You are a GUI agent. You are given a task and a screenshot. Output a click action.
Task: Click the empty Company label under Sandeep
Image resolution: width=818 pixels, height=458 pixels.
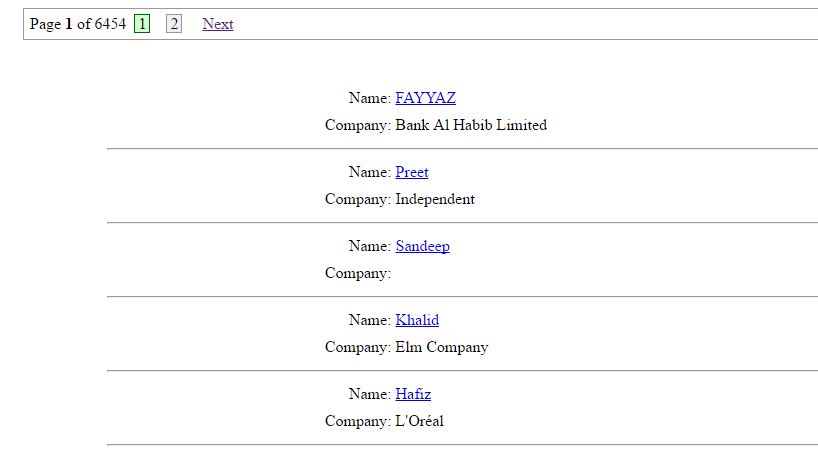357,273
